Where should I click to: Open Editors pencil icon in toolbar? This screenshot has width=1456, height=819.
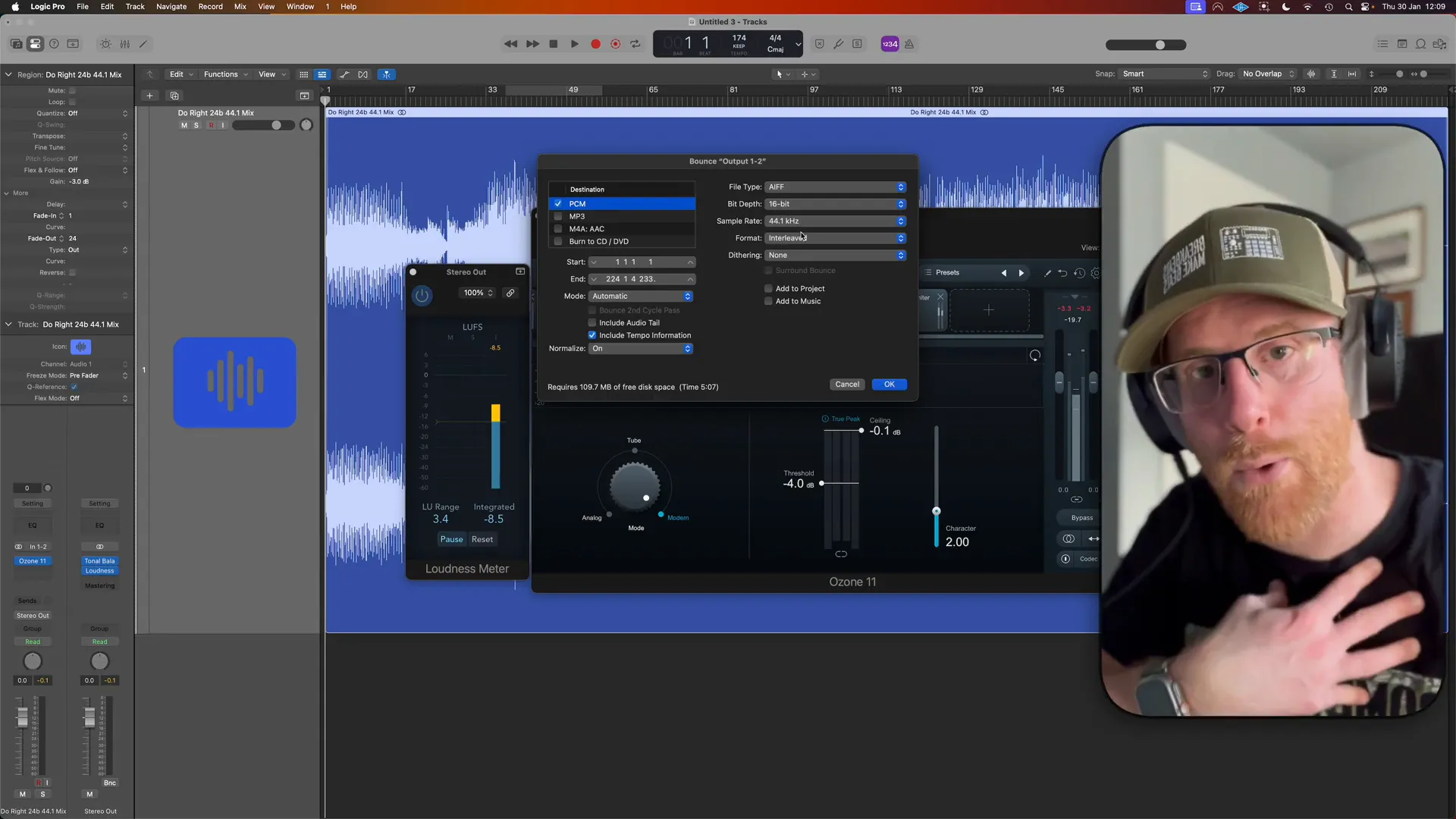pos(143,44)
